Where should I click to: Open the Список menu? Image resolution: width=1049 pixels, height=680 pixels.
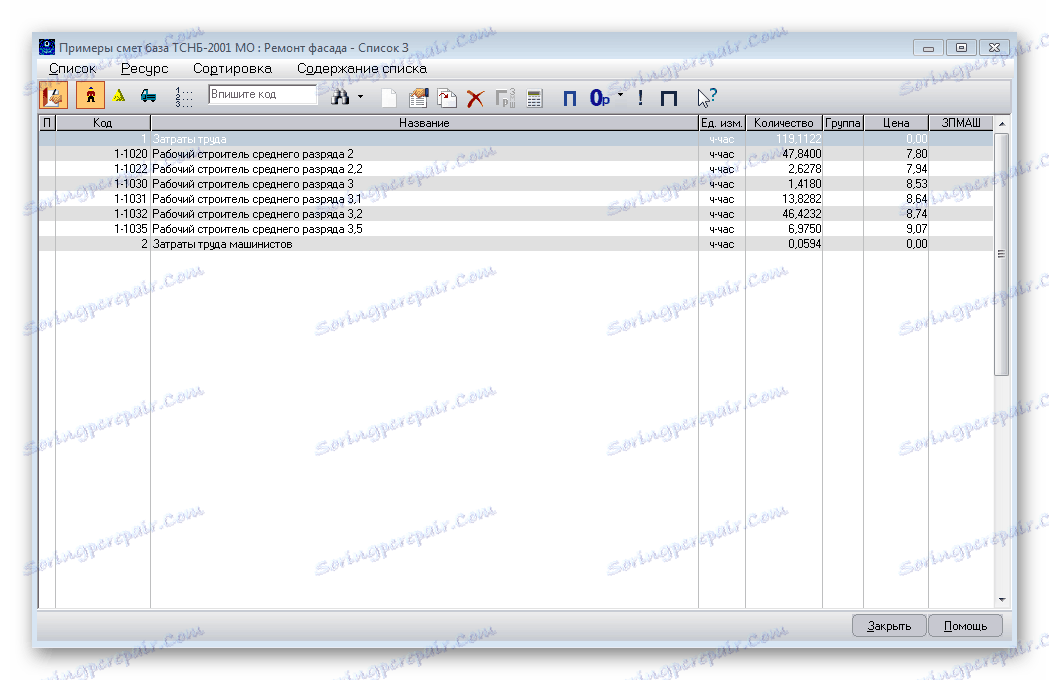pos(72,68)
